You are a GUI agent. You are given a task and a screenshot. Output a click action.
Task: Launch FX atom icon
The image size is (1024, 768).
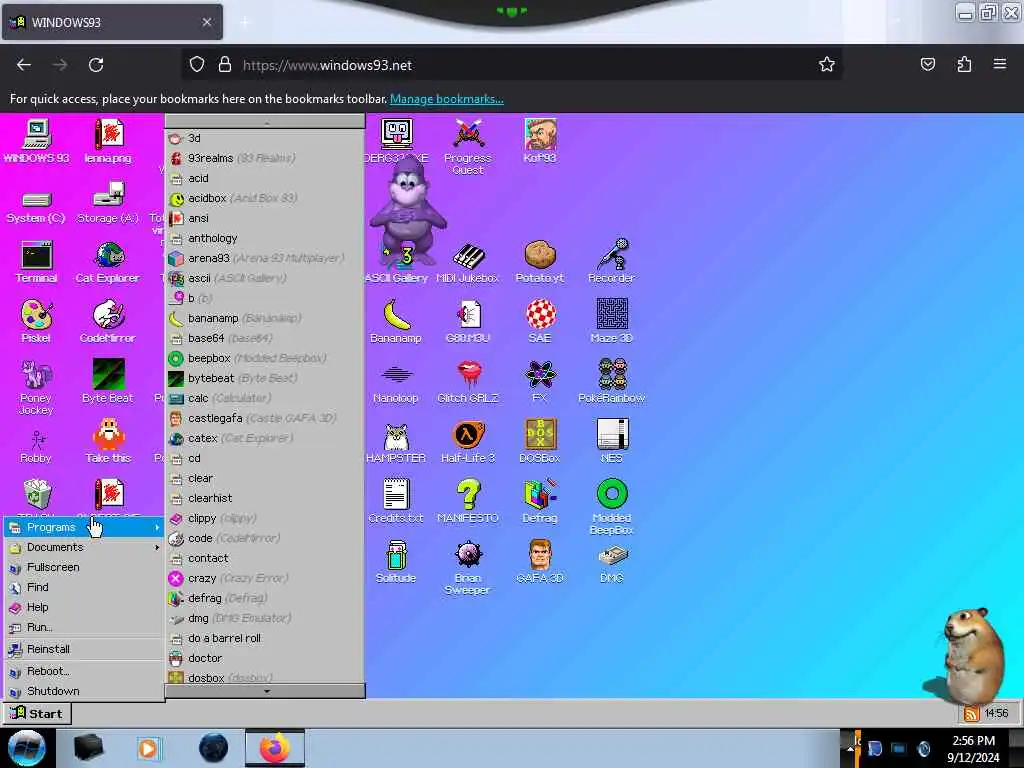(540, 381)
